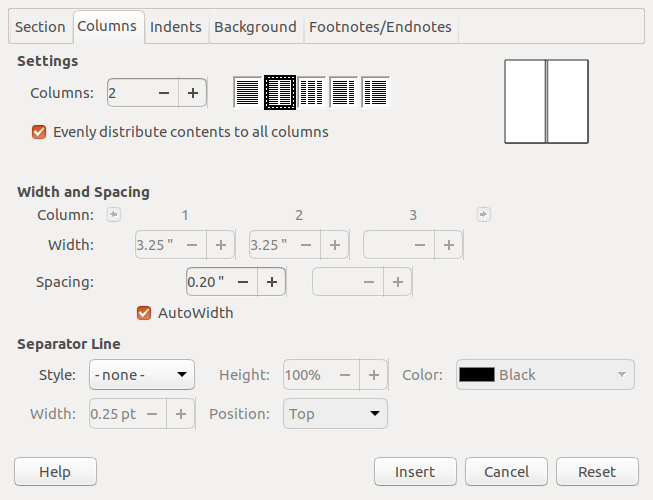Go to the Footnotes/Endnotes tab
Viewport: 653px width, 500px height.
[380, 27]
